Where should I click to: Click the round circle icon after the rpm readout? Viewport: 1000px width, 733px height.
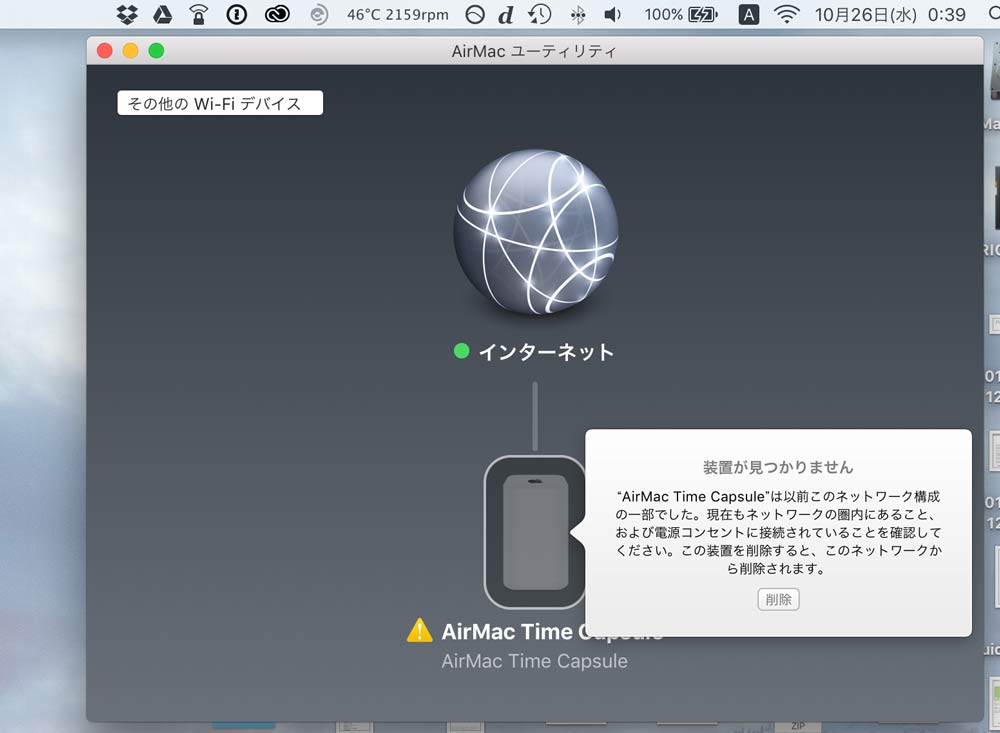click(475, 14)
